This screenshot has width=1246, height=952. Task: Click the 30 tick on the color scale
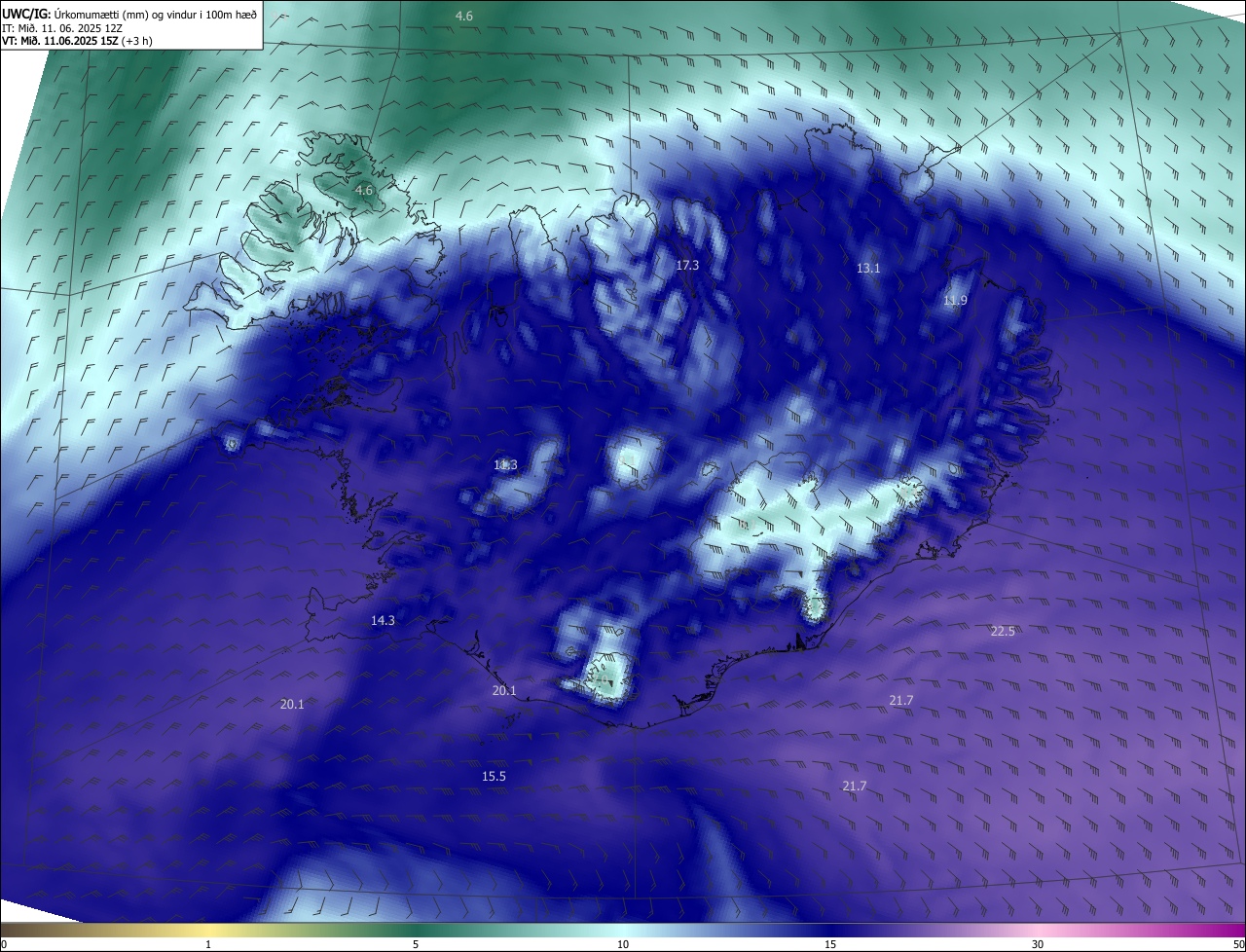1038,944
